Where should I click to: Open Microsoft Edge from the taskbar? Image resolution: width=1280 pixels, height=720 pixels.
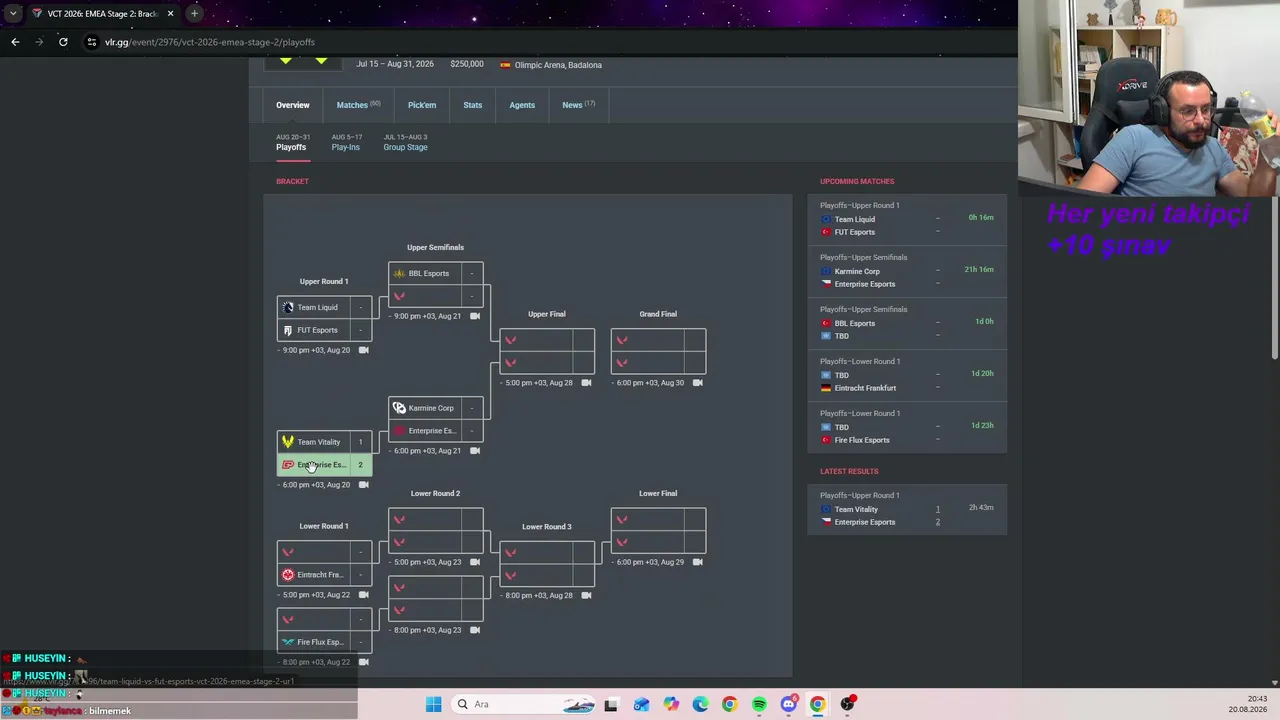(x=700, y=704)
